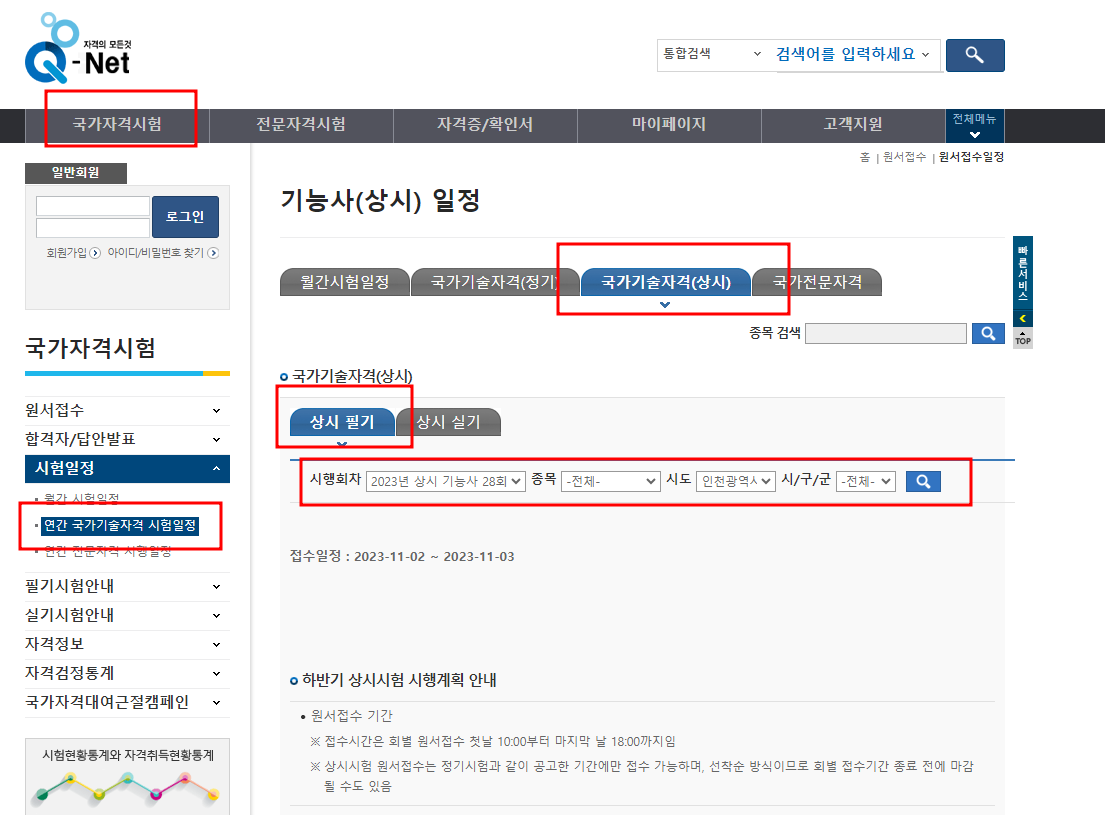Click the TOP button on the right edge
The image size is (1105, 815).
[1022, 339]
